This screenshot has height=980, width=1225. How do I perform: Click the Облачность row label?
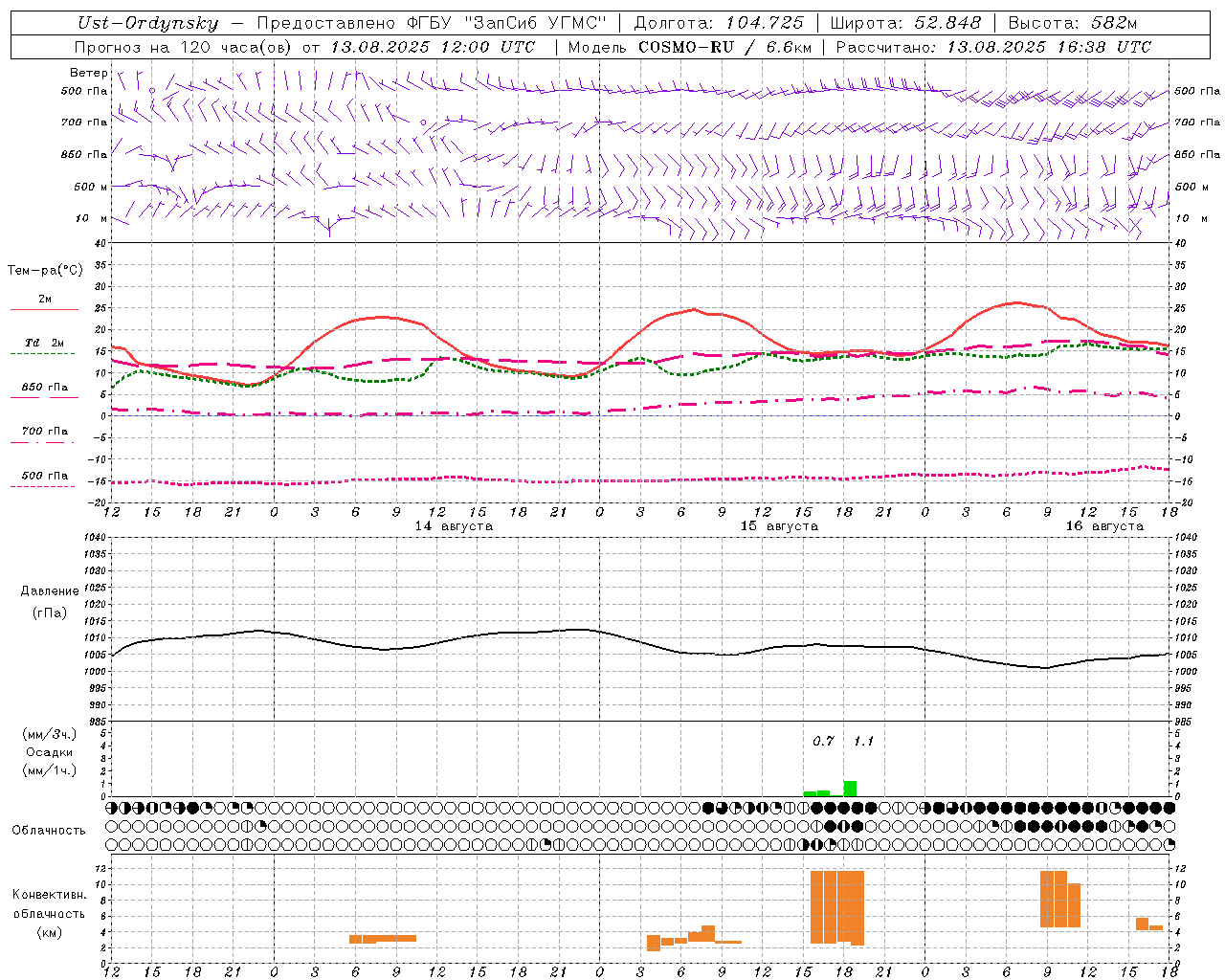49,831
